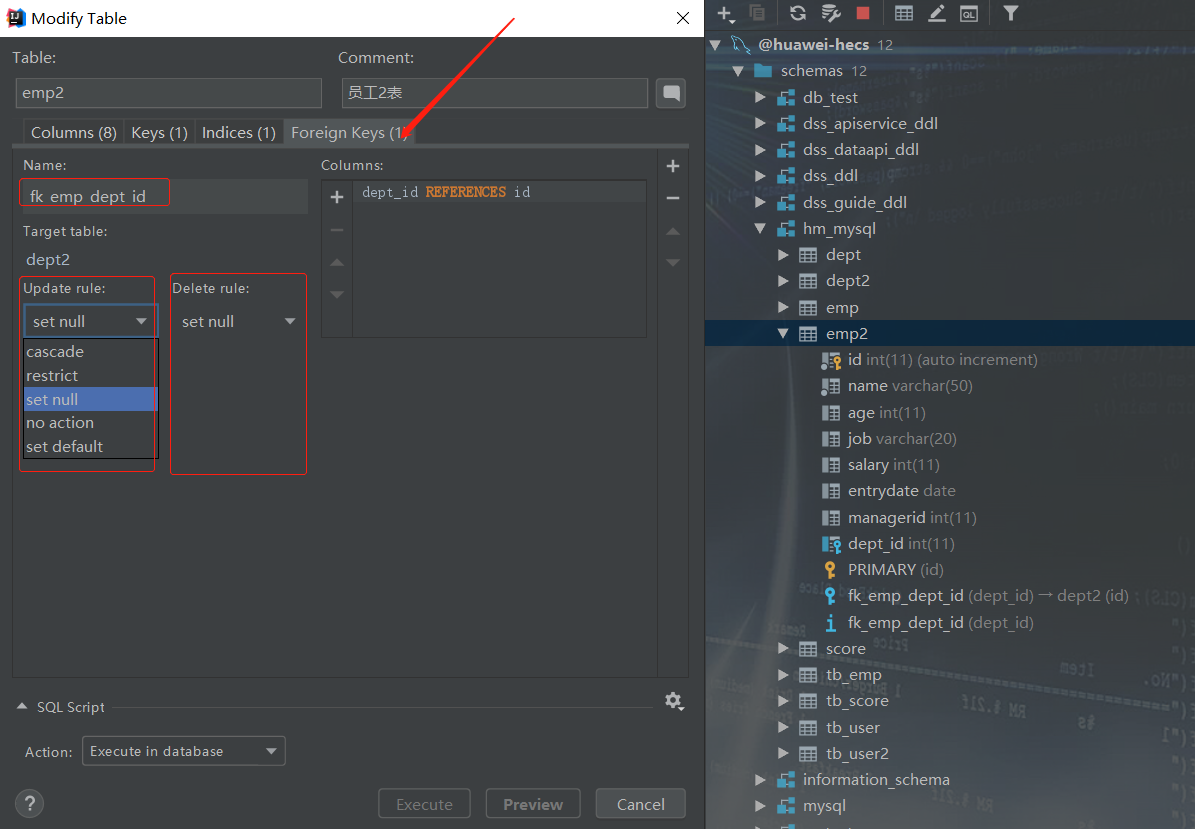Image resolution: width=1195 pixels, height=829 pixels.
Task: Open Delete rule dropdown
Action: coord(238,322)
